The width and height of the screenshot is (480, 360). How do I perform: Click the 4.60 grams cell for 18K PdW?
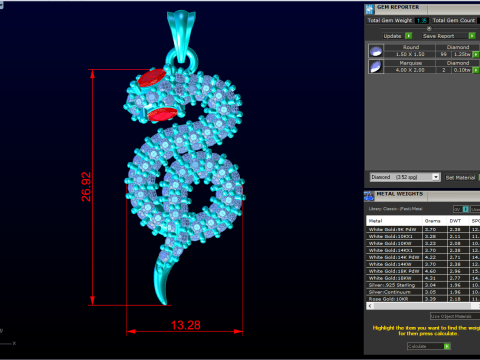[x=435, y=271]
